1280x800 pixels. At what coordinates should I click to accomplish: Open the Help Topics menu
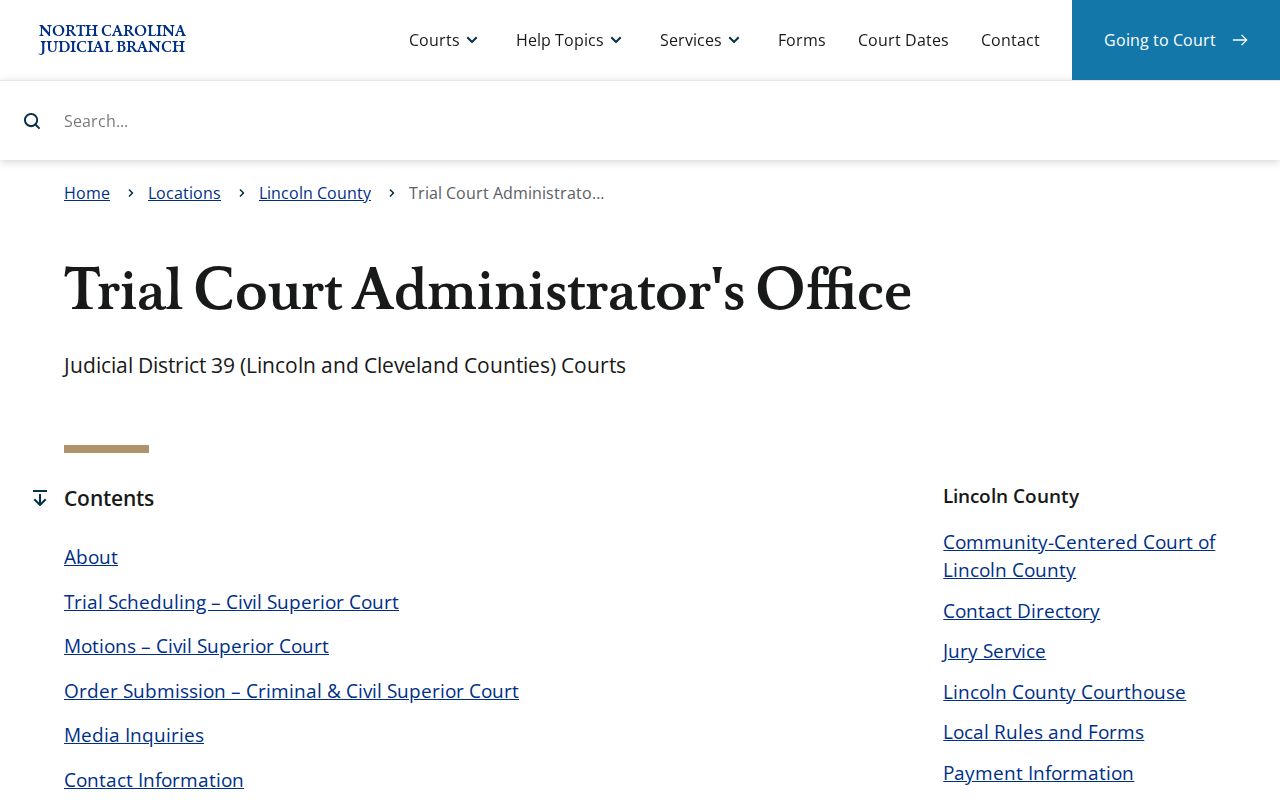click(x=570, y=40)
